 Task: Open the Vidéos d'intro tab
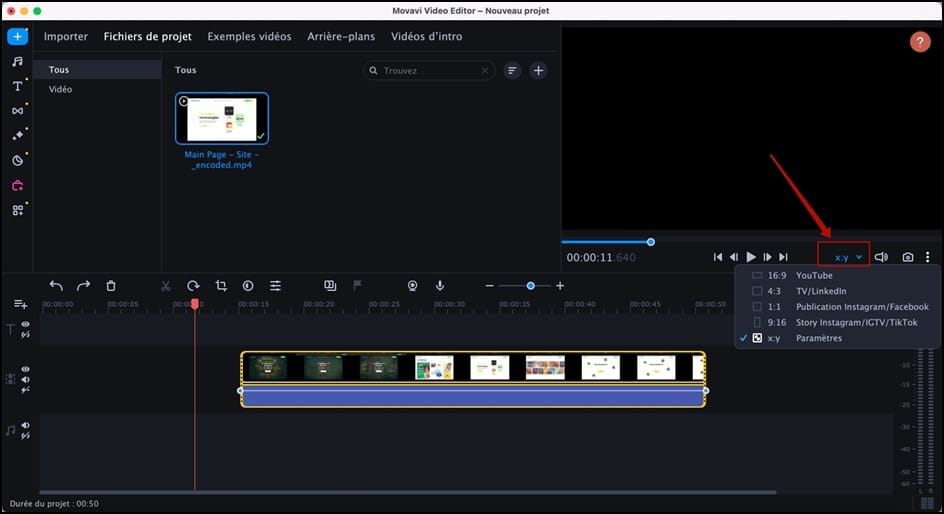coord(426,37)
